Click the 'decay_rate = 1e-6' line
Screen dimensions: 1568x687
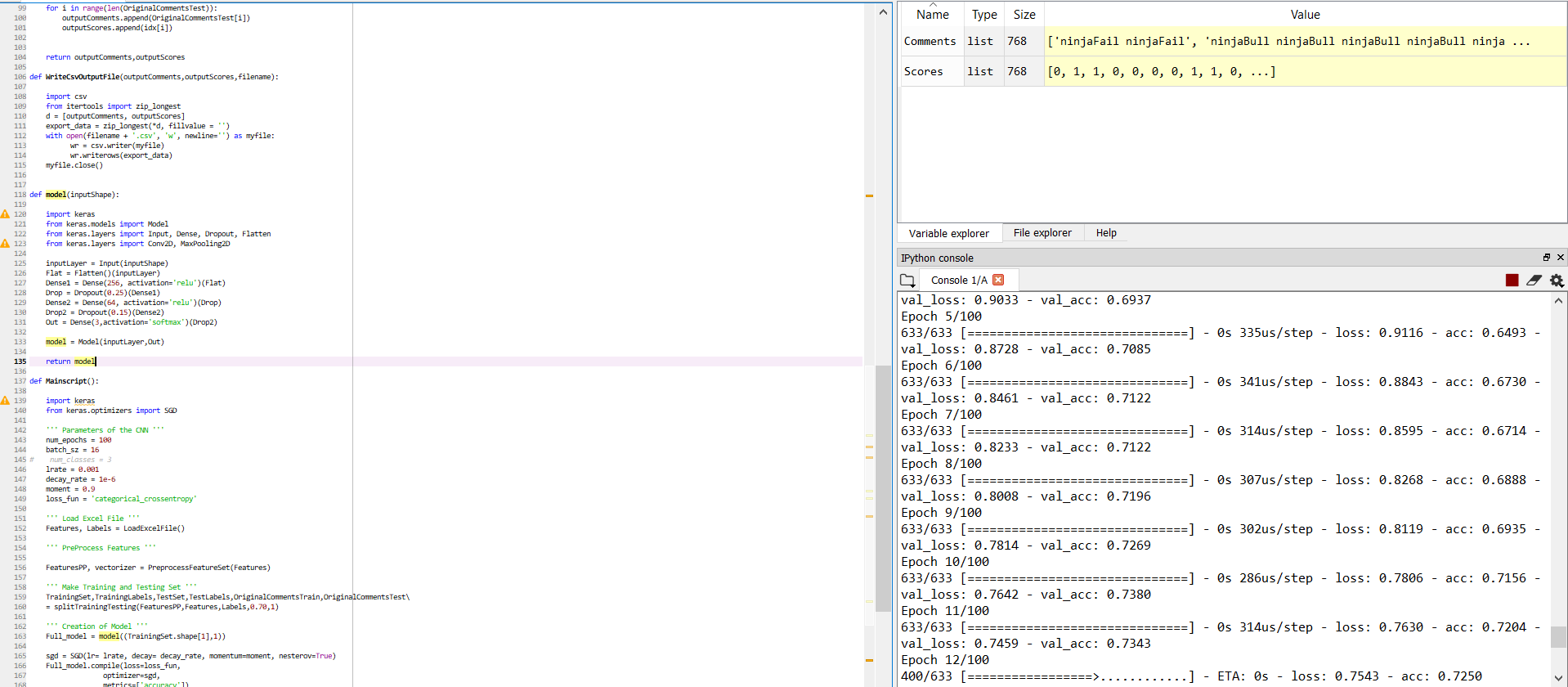(80, 479)
